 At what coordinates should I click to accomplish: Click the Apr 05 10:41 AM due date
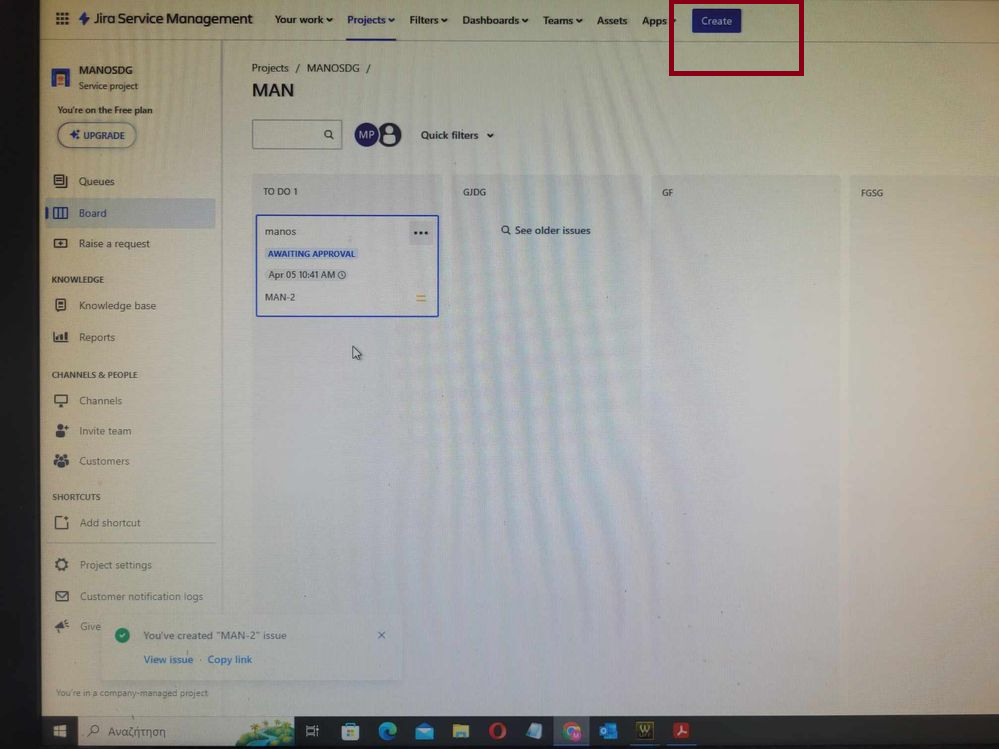(306, 275)
